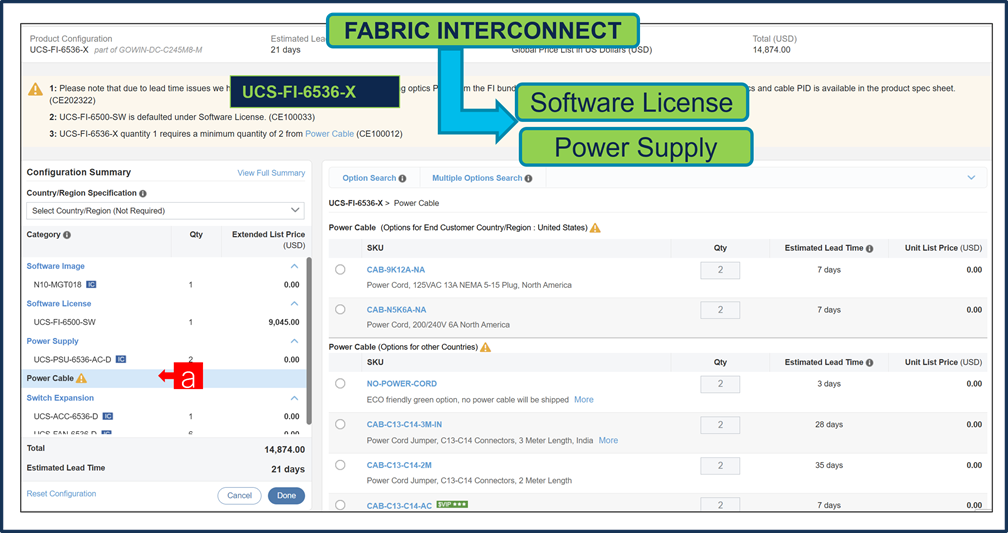Click IC badge beside UCS-PSU-6536-AC-D
Viewport: 1008px width, 533px height.
121,359
